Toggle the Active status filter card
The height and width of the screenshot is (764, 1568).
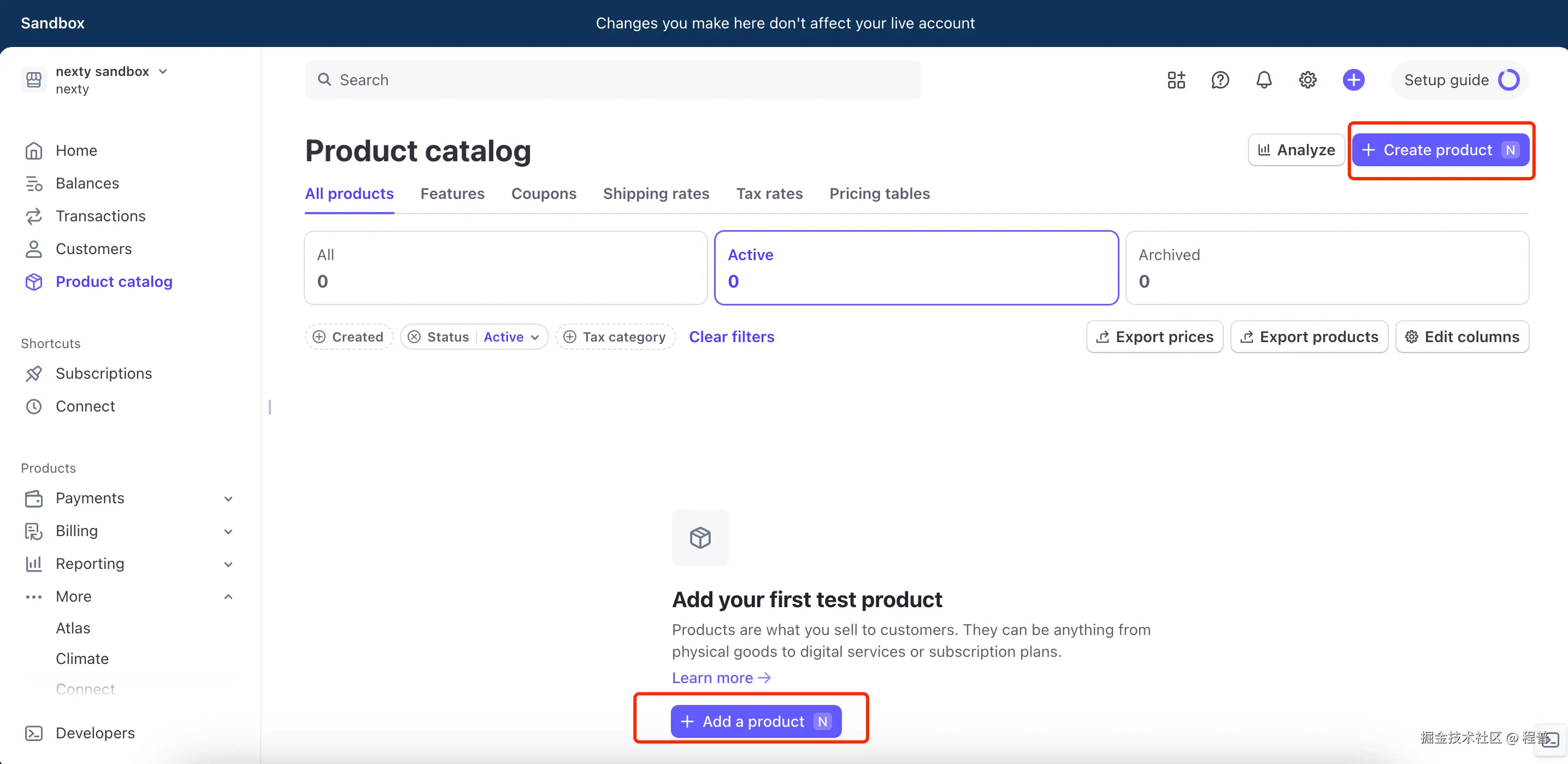click(916, 267)
